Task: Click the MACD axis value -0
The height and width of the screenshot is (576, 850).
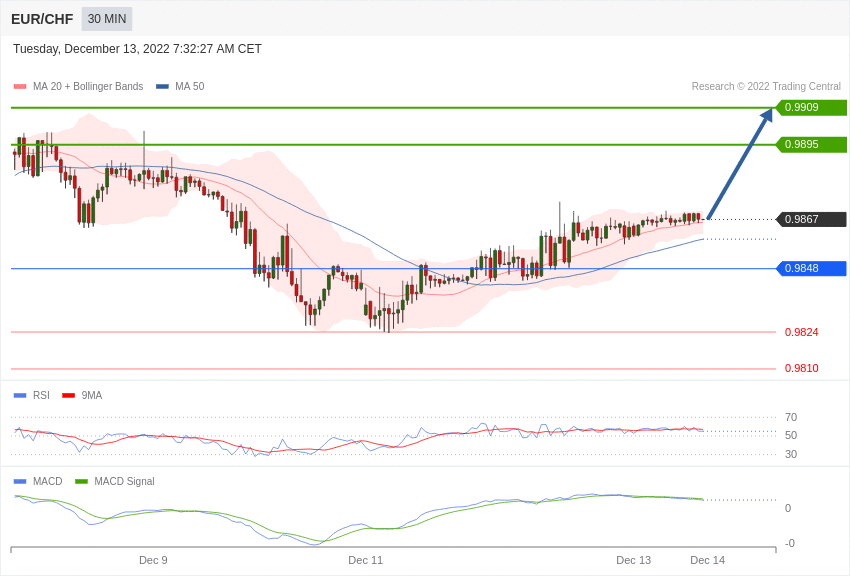Action: (x=790, y=543)
